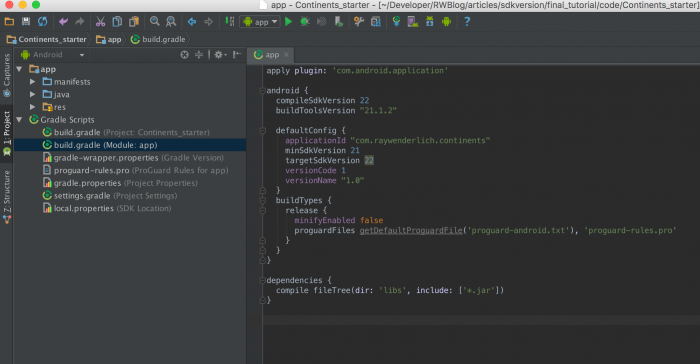This screenshot has height=364, width=700.
Task: Hide the project pane with hide icon
Action: [x=237, y=54]
